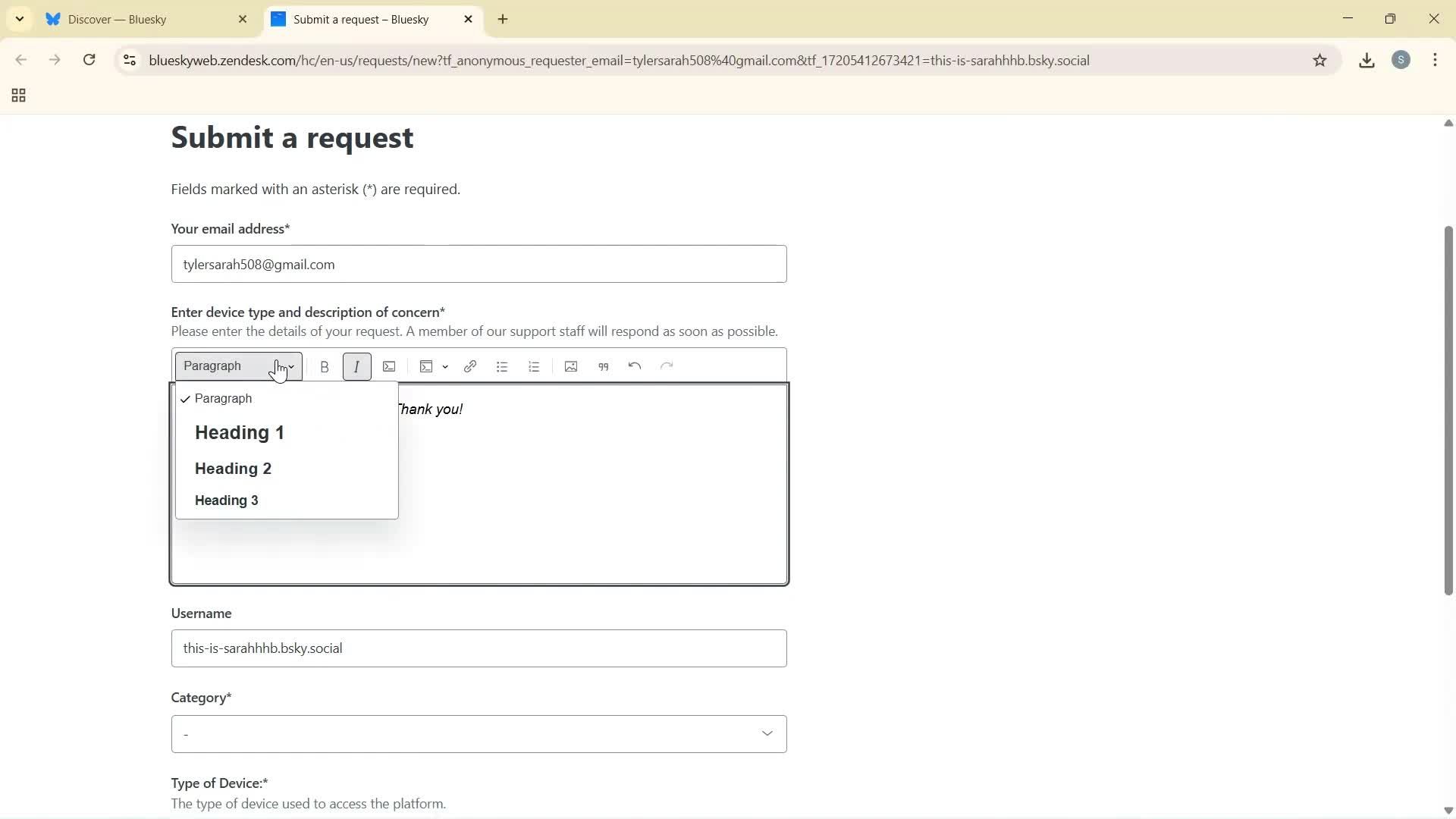Redo the last editor change
Image resolution: width=1456 pixels, height=819 pixels.
pyautogui.click(x=666, y=366)
